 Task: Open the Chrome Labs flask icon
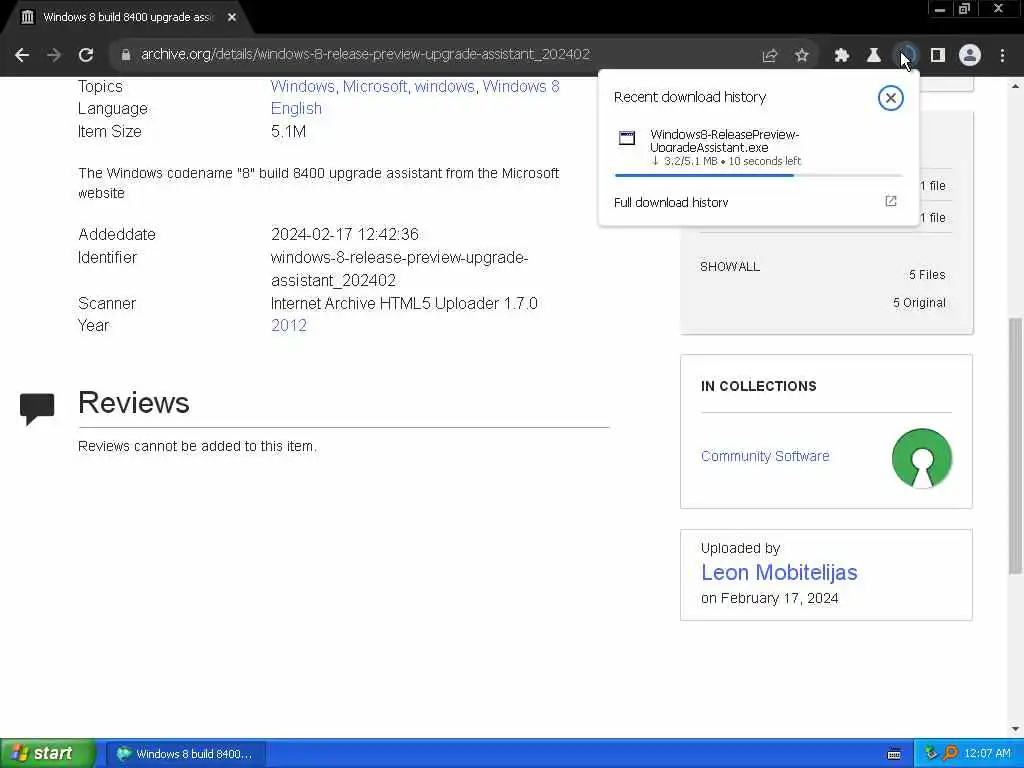tap(874, 56)
